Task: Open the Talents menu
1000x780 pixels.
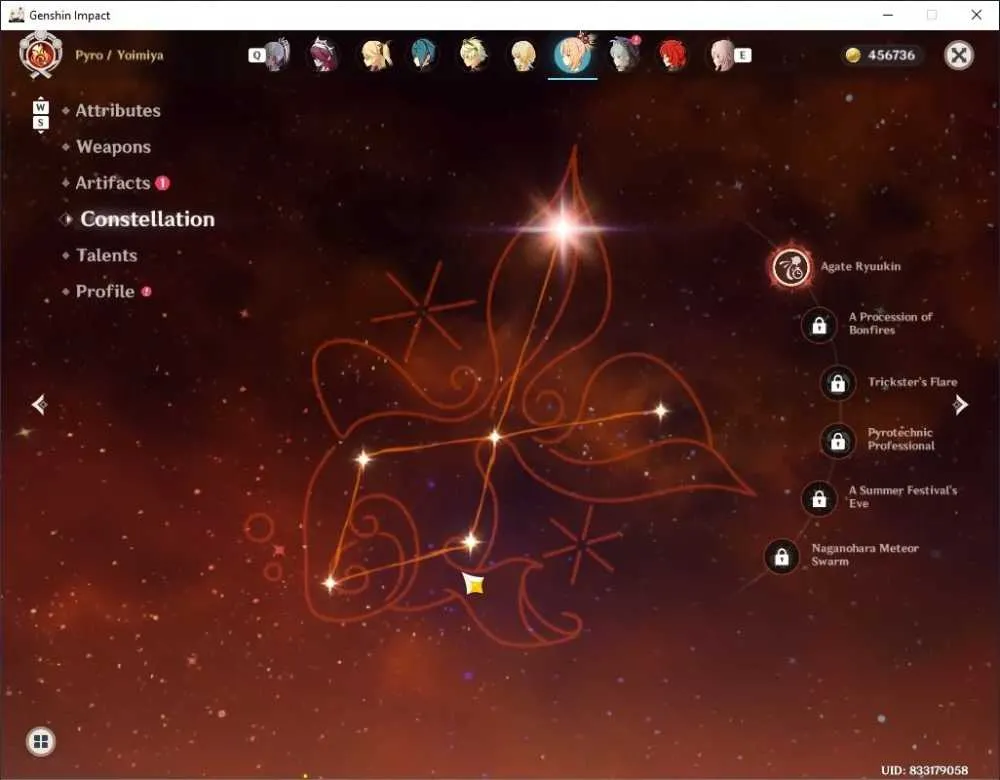Action: point(107,255)
